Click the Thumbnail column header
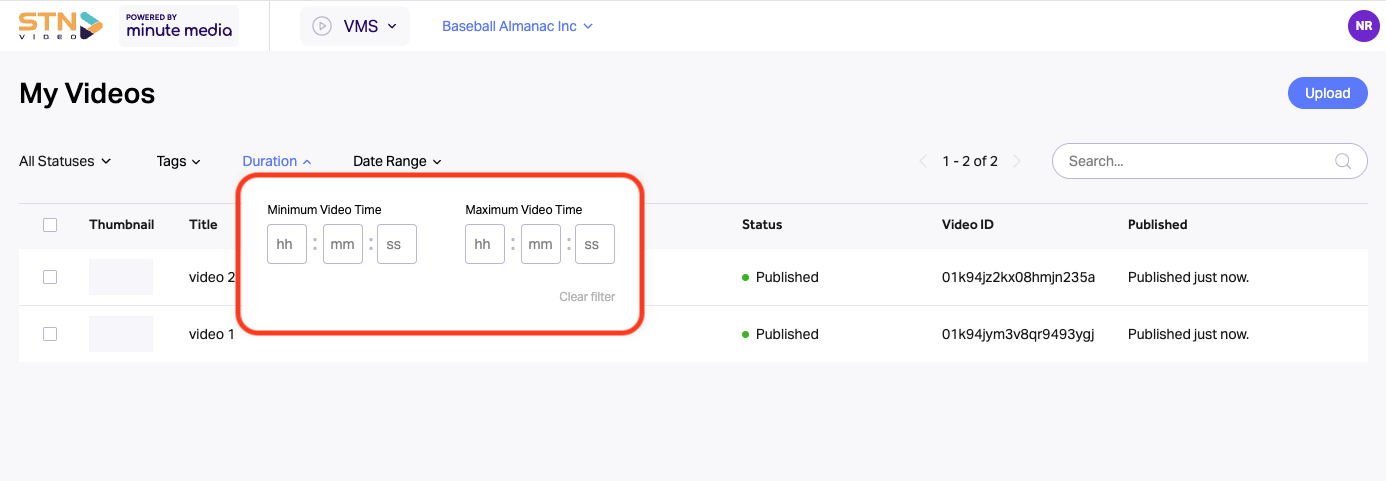The image size is (1386, 481). 121,225
